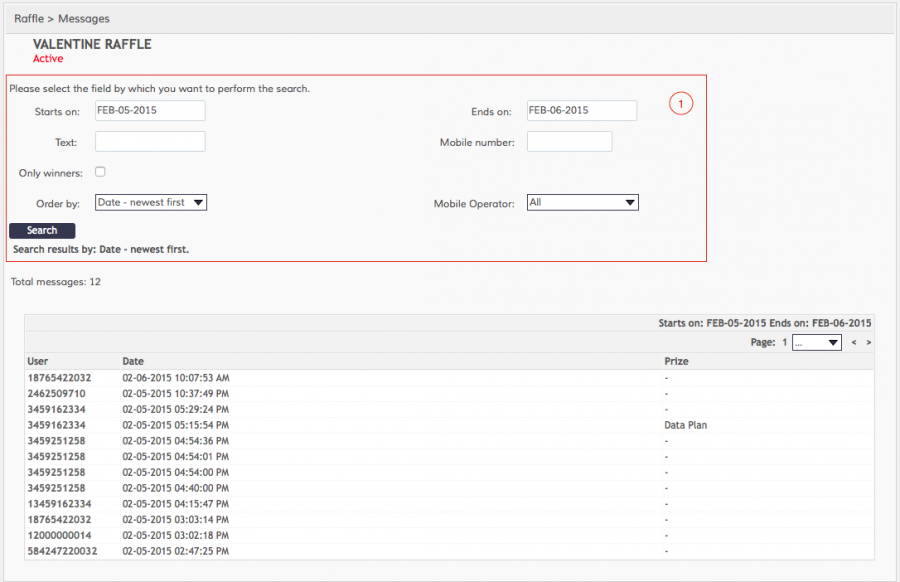Open the page number dropdown
The image size is (900, 582).
[816, 342]
